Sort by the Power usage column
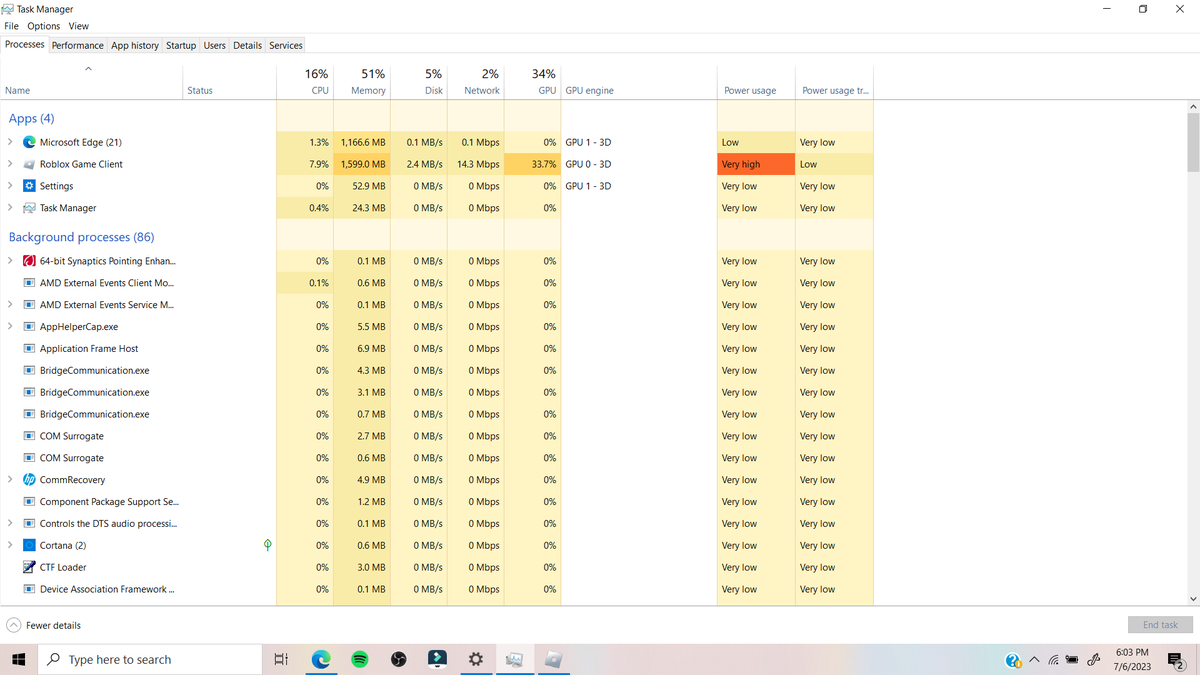 pyautogui.click(x=756, y=82)
